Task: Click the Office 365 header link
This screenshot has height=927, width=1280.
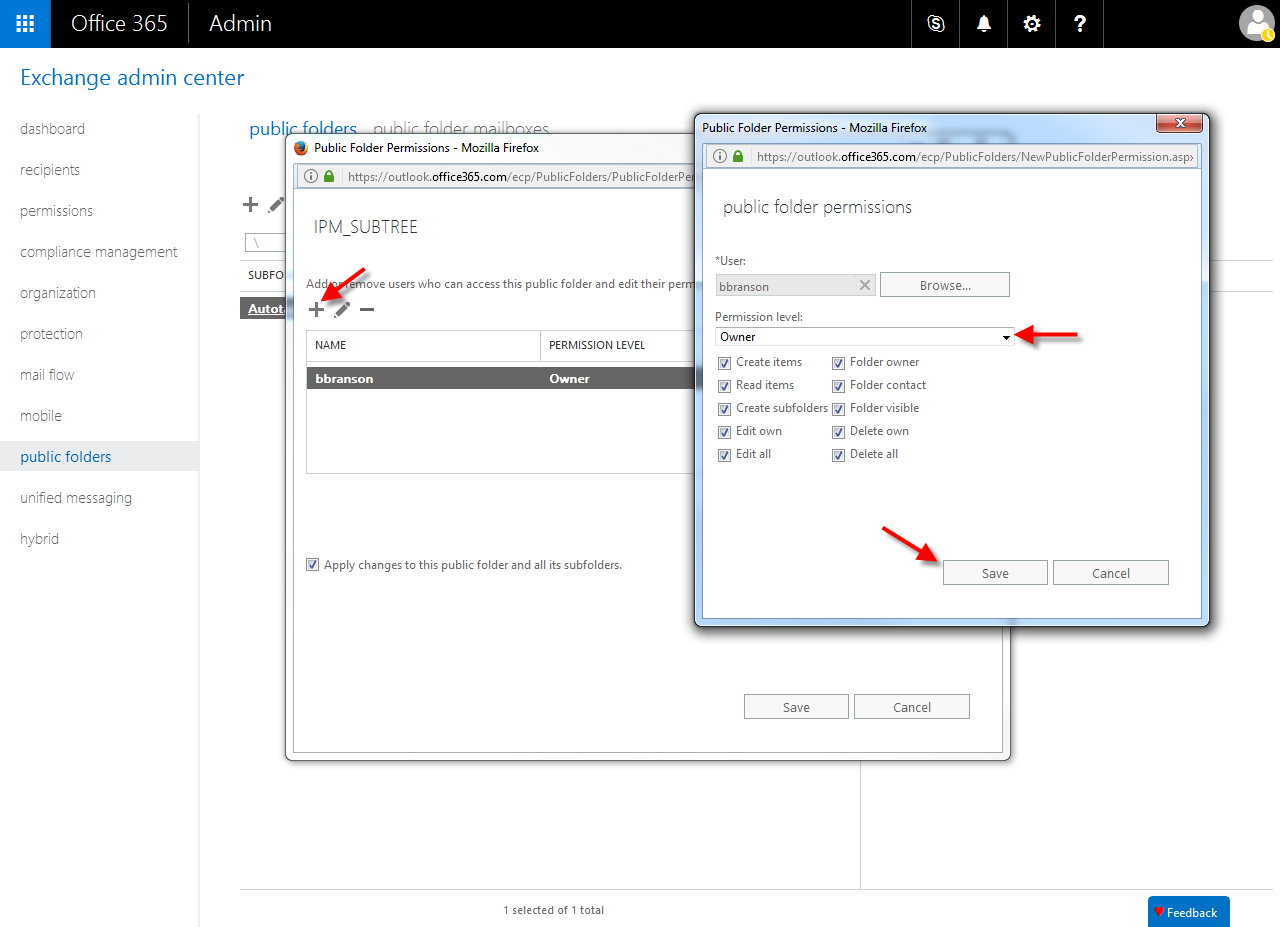Action: 119,24
